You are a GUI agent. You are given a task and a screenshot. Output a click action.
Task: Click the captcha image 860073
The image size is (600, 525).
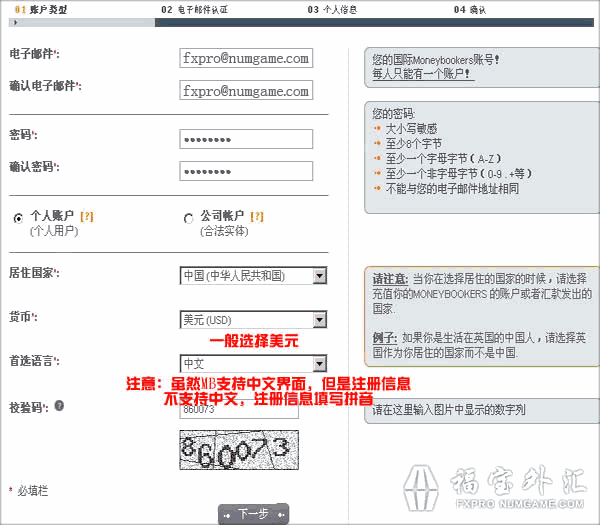[239, 450]
